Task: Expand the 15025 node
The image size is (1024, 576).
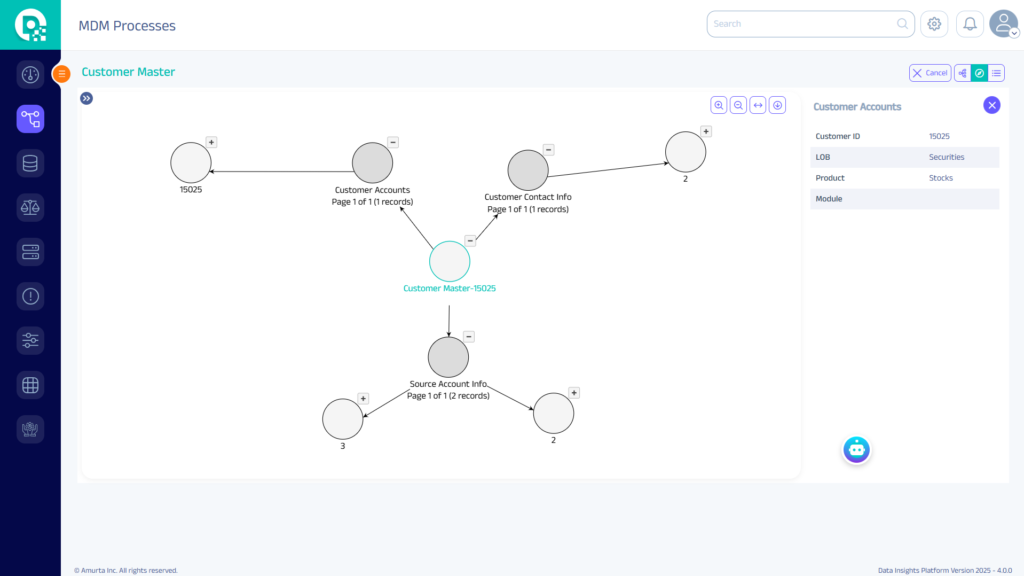Action: click(x=211, y=142)
